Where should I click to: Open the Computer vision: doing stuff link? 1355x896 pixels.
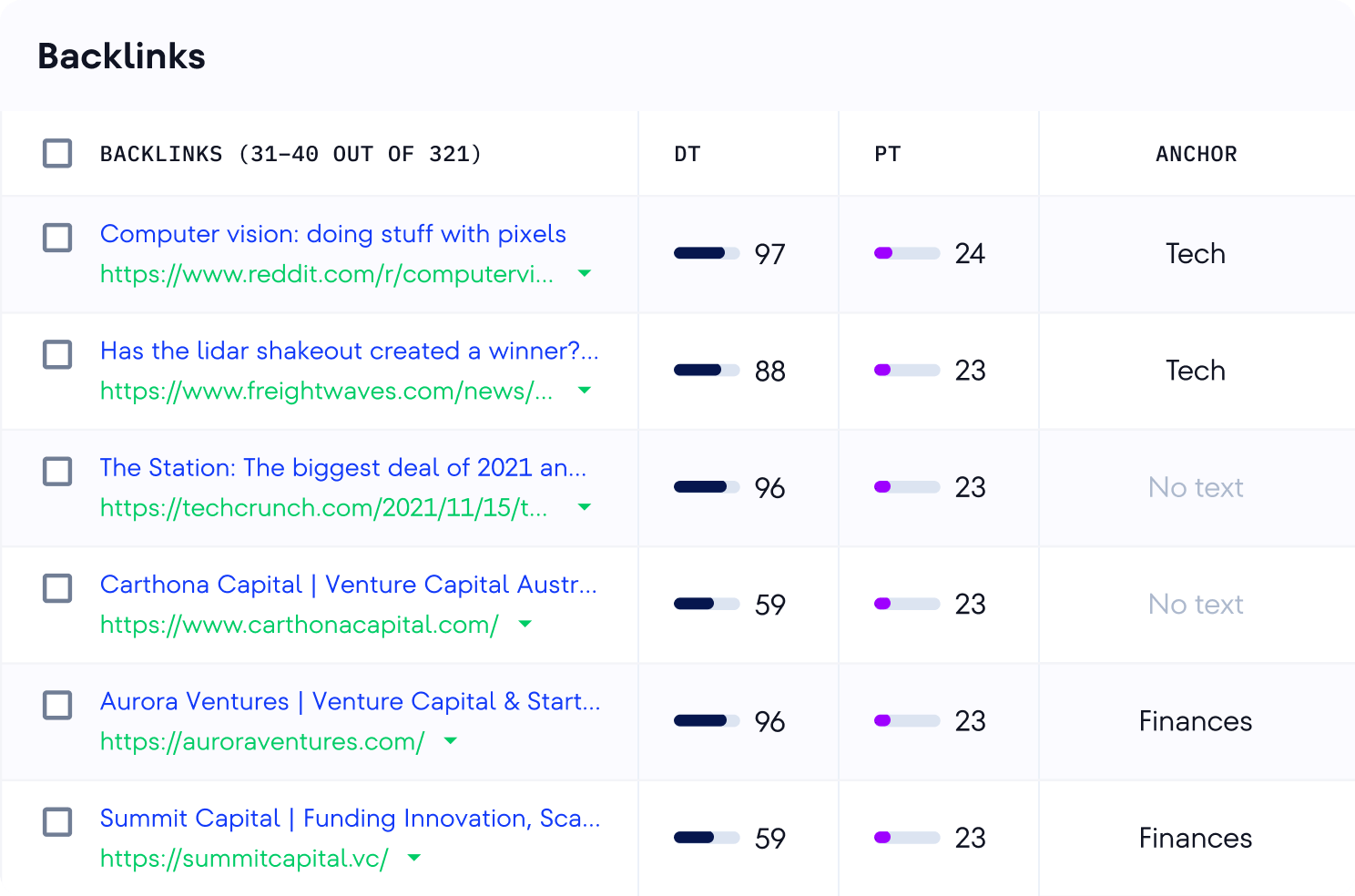pos(332,234)
